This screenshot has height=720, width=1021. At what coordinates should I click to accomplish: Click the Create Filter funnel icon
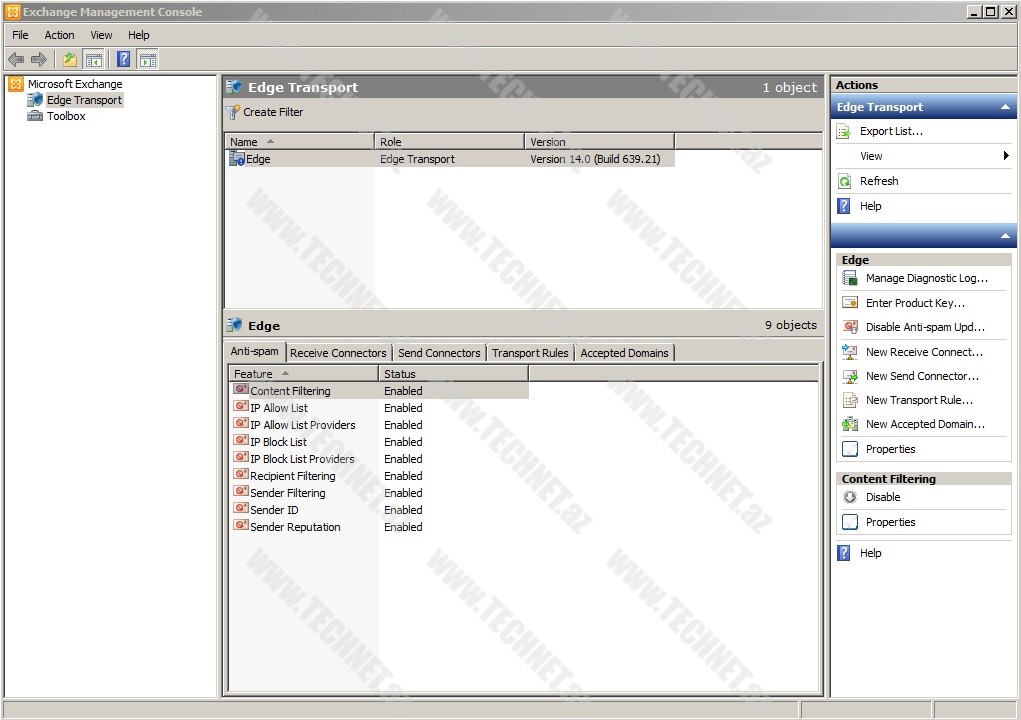coord(233,113)
